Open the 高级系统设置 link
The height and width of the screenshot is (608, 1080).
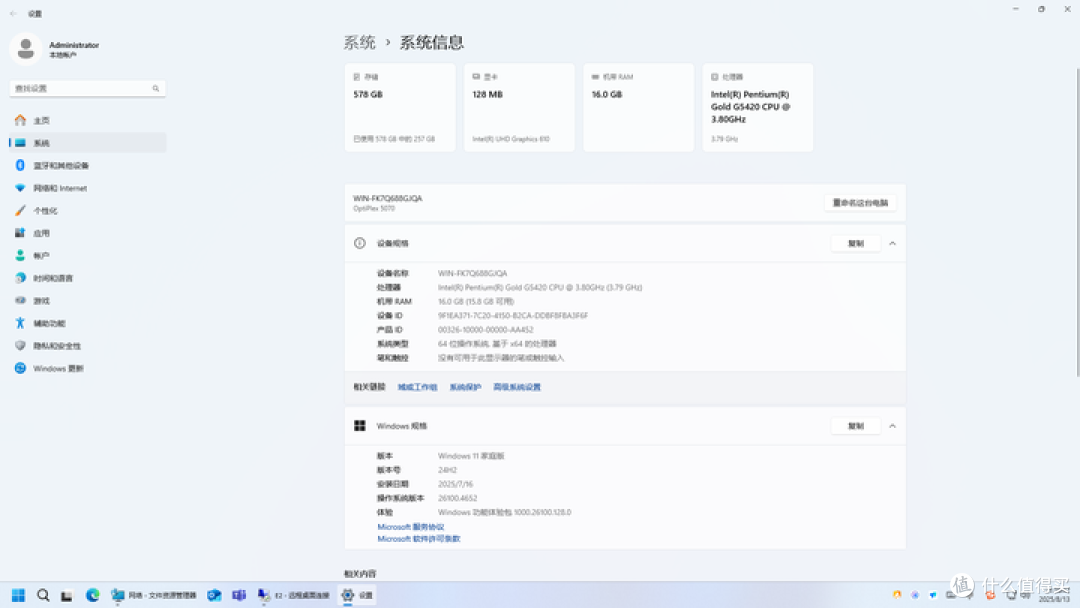(517, 388)
